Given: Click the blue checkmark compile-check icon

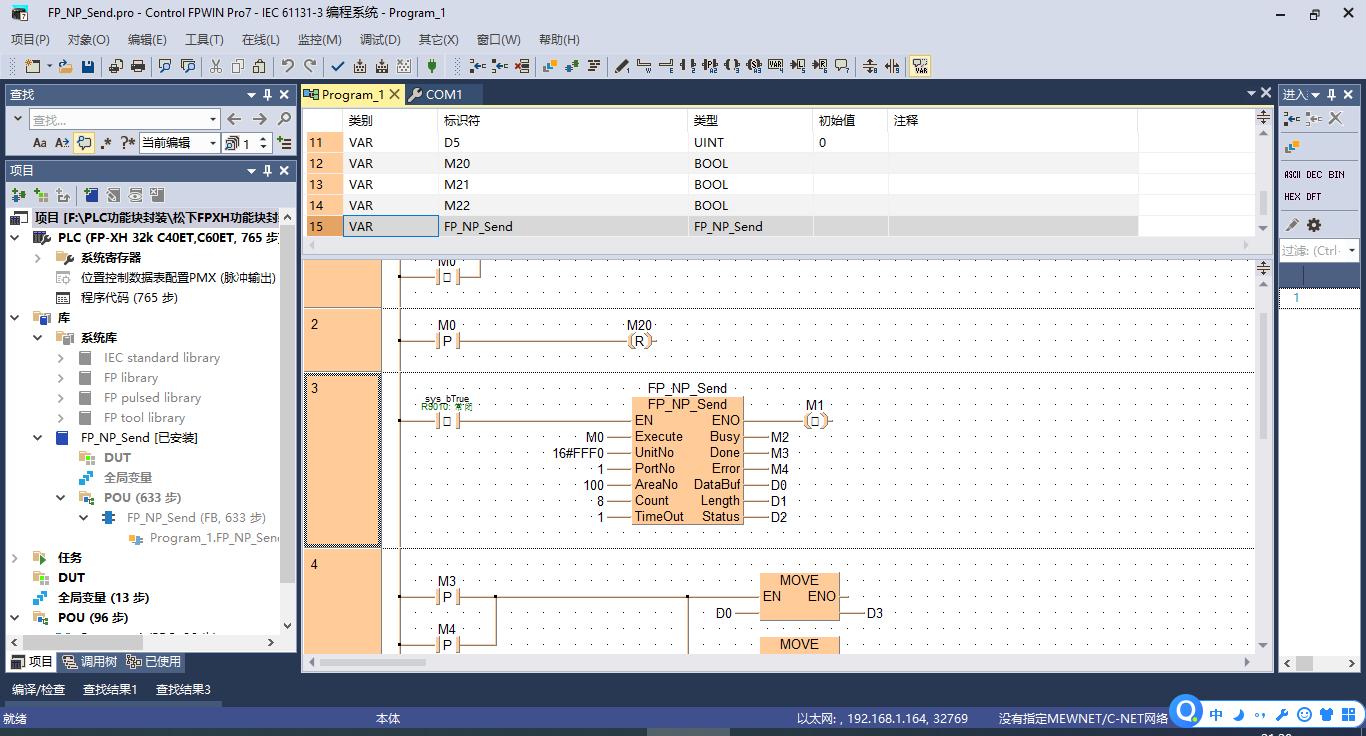Looking at the screenshot, I should tap(338, 66).
